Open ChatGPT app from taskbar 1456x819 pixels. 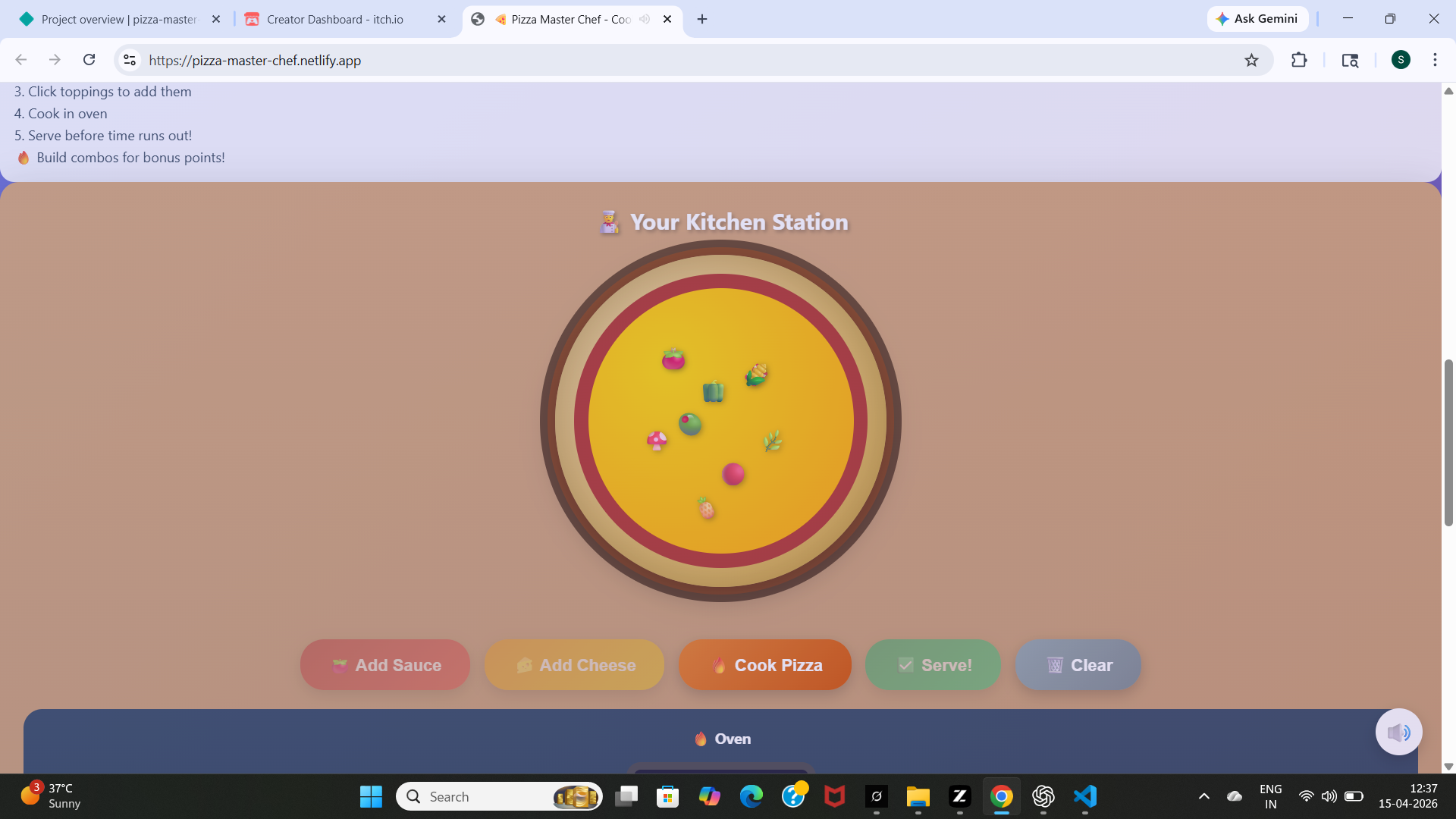(1043, 796)
